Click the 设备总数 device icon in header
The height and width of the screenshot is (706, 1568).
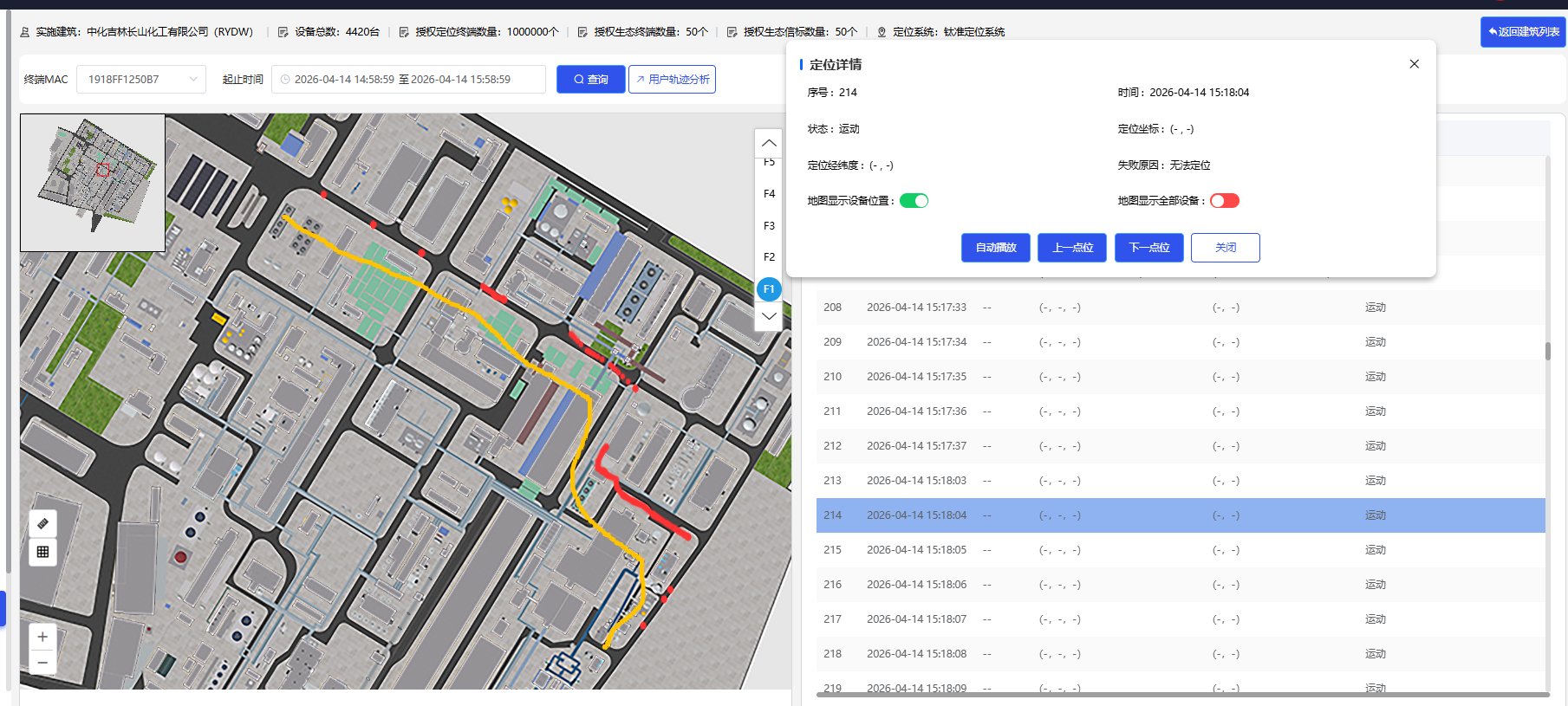click(x=283, y=32)
